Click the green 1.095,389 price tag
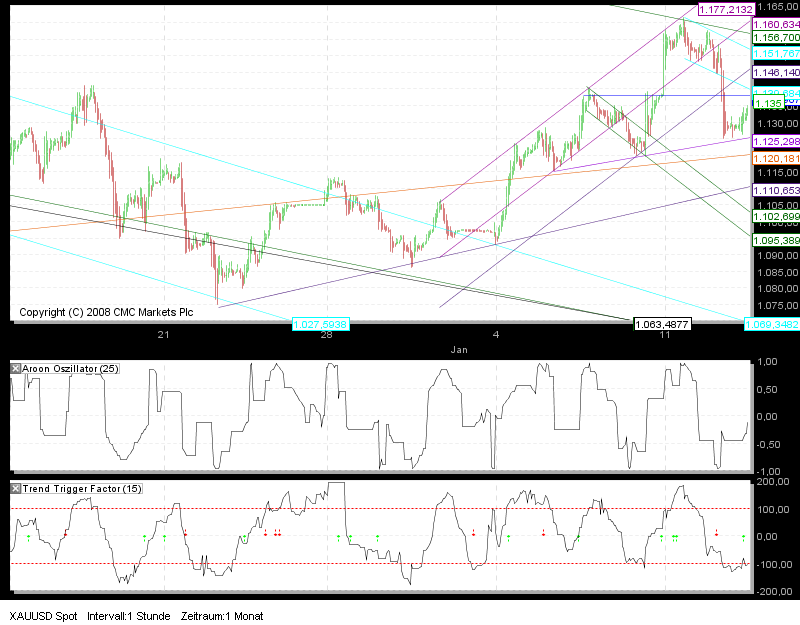This screenshot has height=625, width=800. [775, 241]
